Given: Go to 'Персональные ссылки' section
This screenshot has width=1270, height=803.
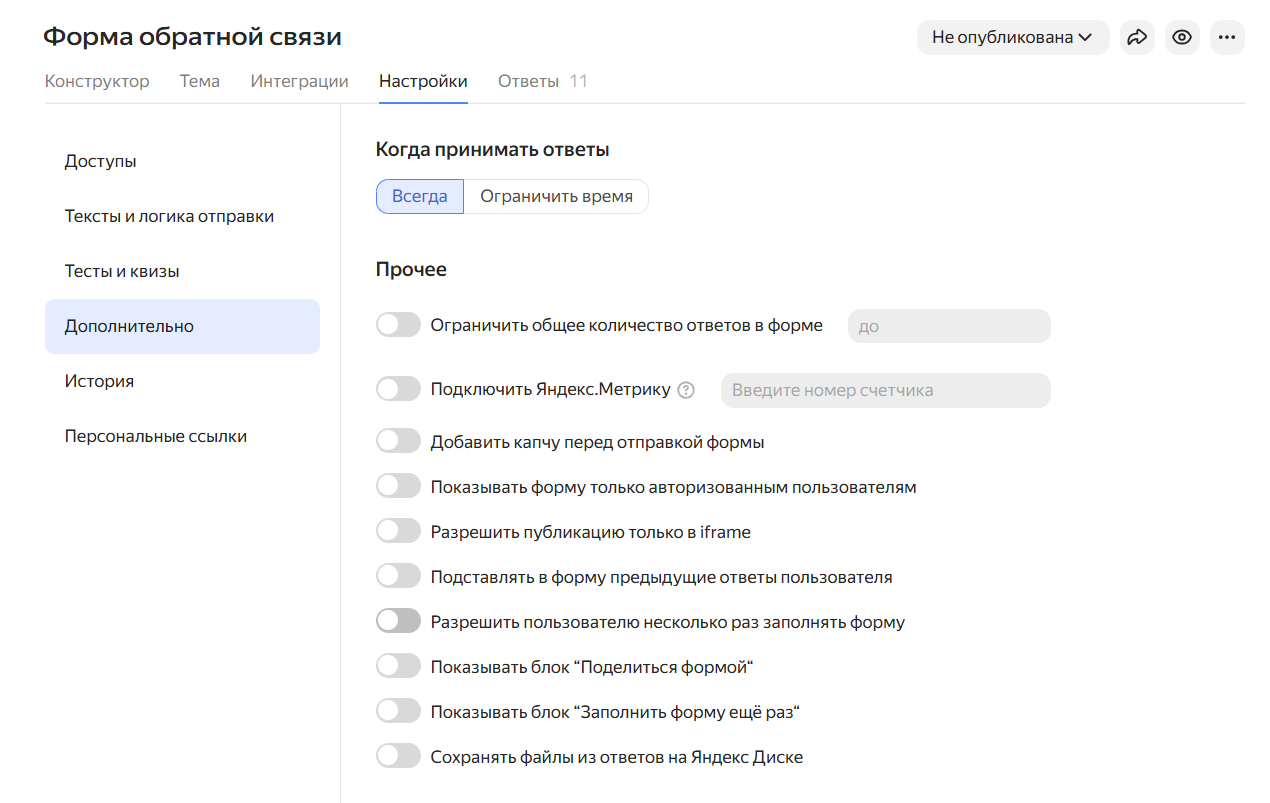Looking at the screenshot, I should point(156,436).
